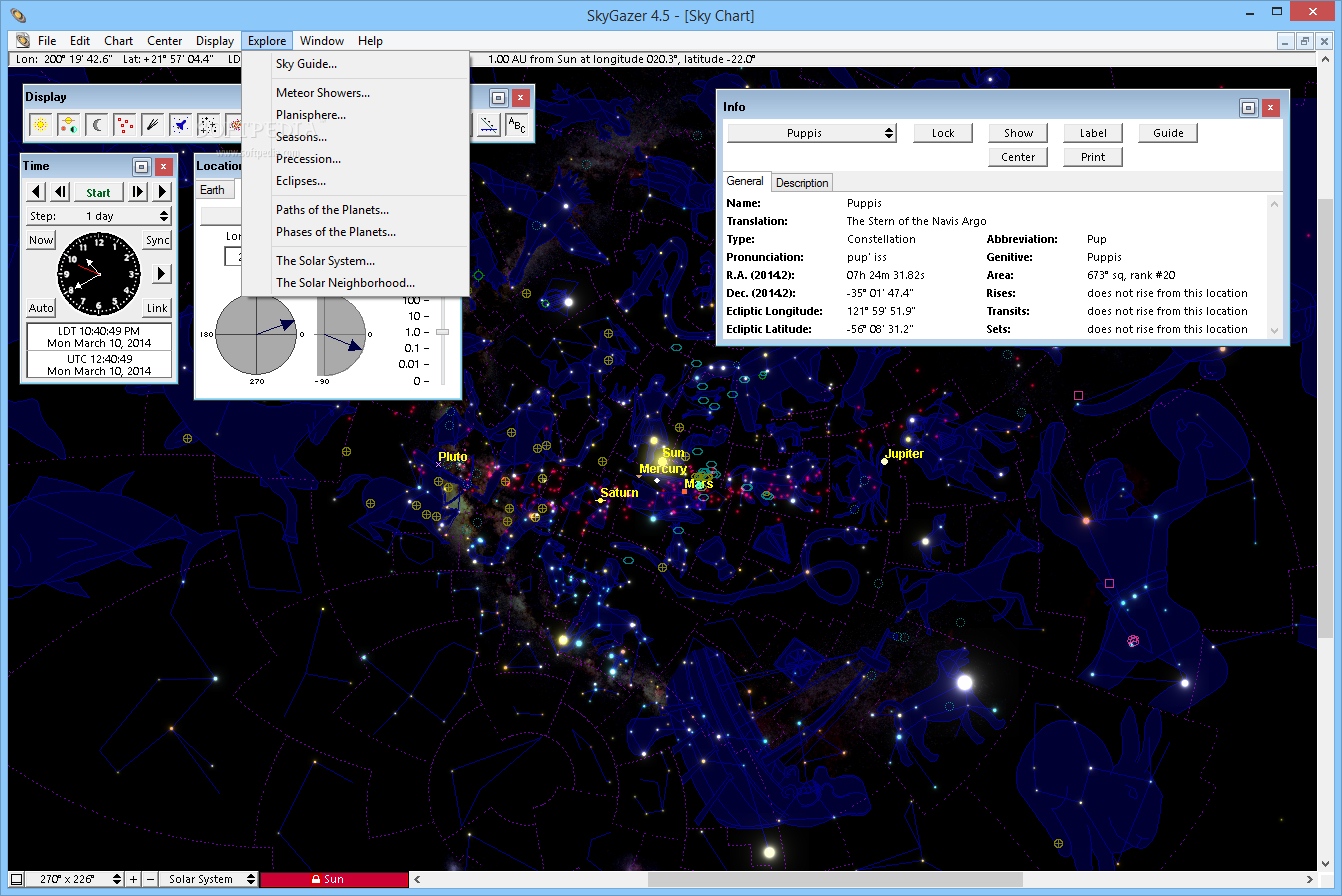Toggle Sun display icon in Display panel
This screenshot has height=896, width=1342.
coord(41,125)
